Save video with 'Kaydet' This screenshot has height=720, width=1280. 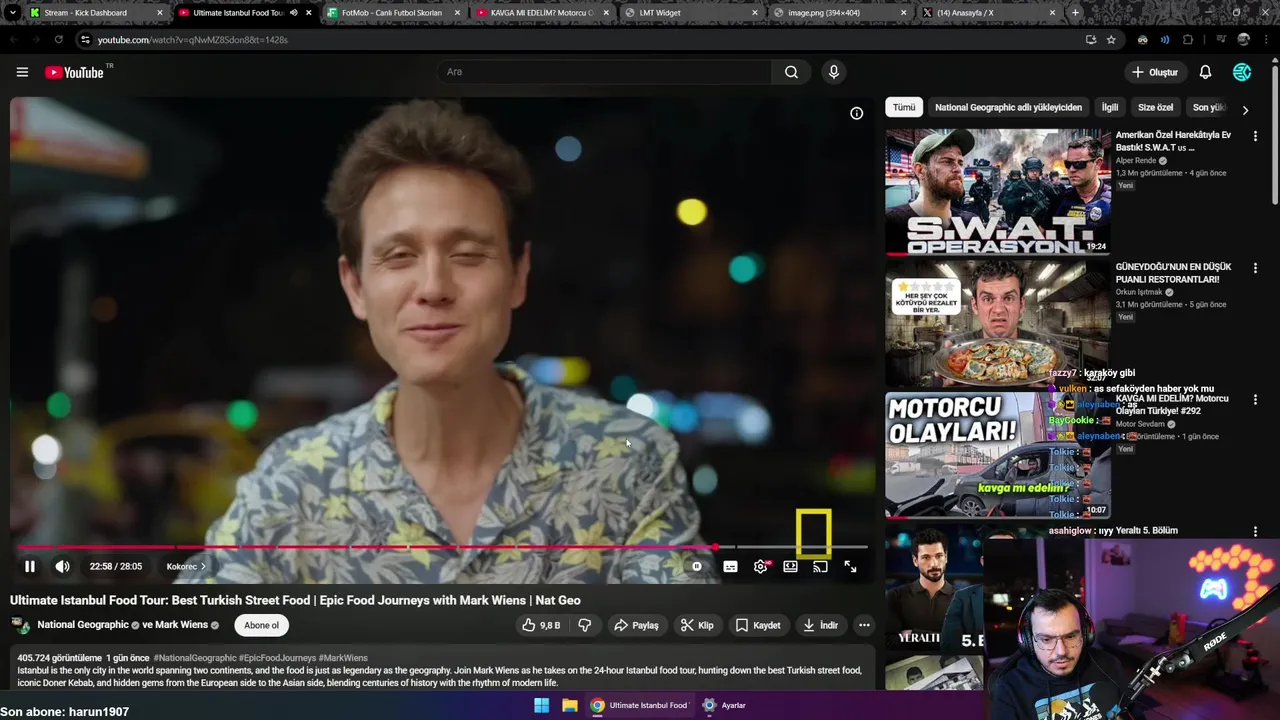[757, 625]
